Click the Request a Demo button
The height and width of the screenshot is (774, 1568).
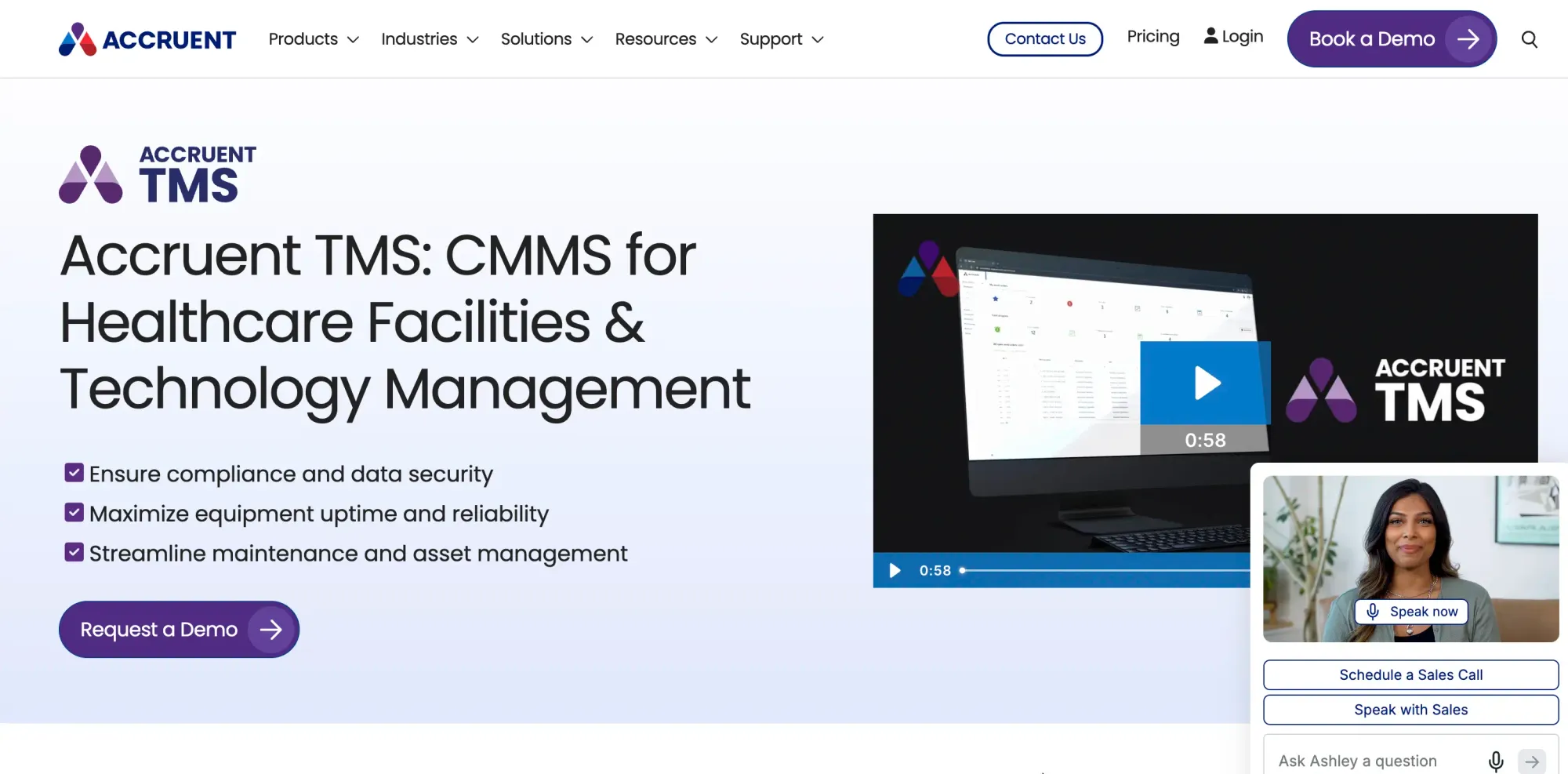[x=179, y=630]
